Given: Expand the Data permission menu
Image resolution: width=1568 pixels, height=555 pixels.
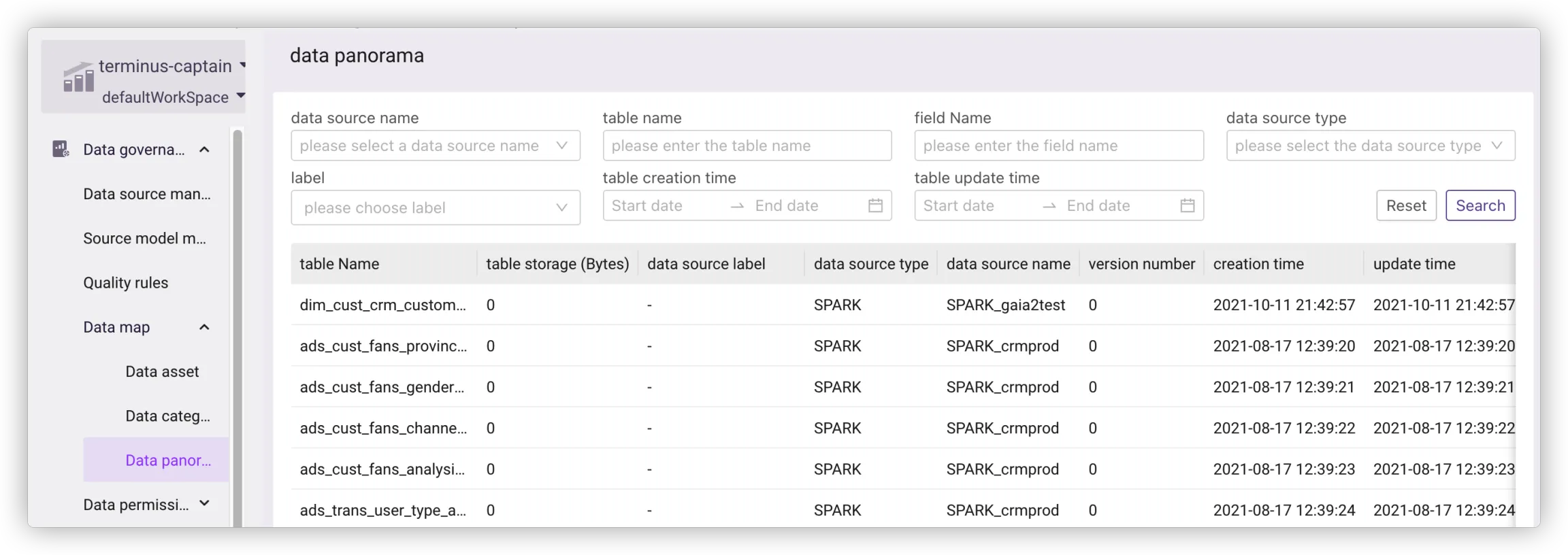Looking at the screenshot, I should (x=204, y=504).
